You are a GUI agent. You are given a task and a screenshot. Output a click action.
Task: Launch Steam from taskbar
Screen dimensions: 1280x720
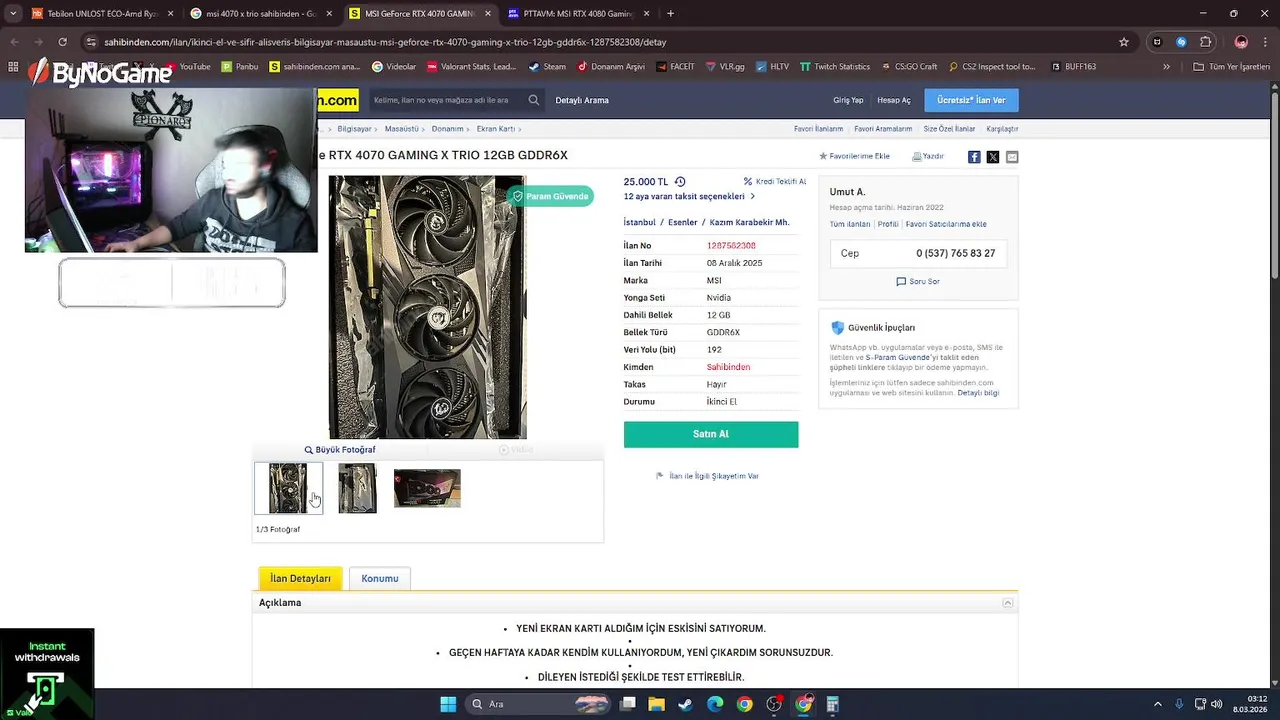coord(685,704)
